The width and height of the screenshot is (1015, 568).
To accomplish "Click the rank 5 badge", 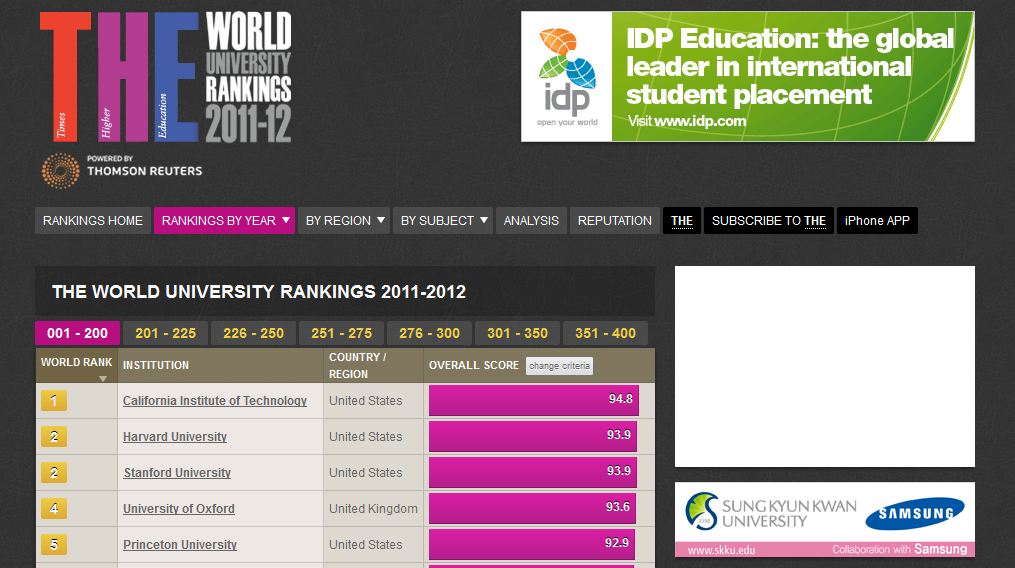I will (54, 545).
